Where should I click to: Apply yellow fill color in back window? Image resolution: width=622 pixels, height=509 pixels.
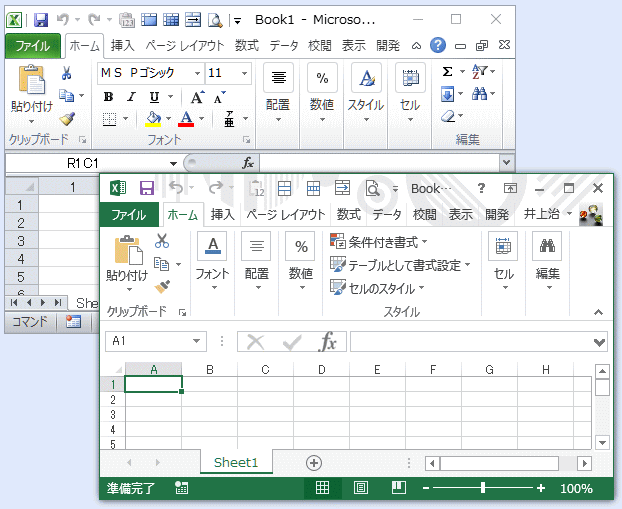coord(153,119)
